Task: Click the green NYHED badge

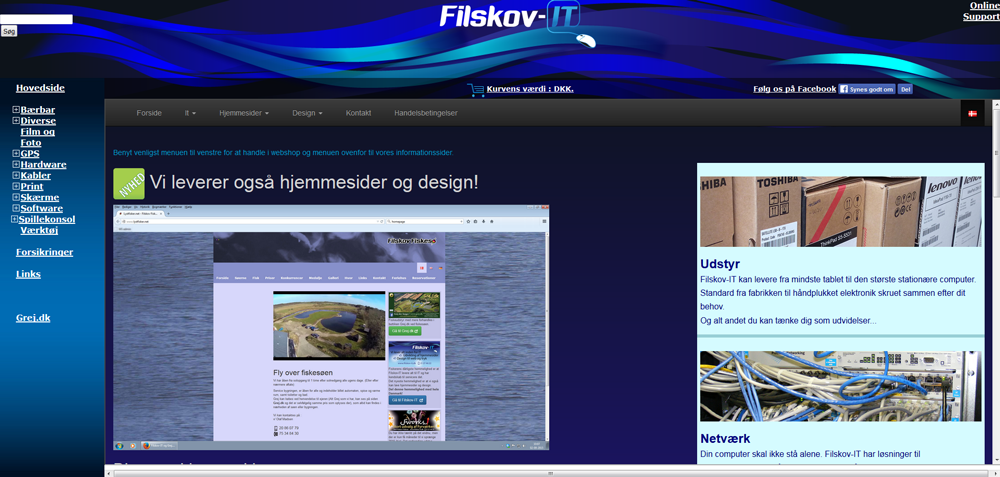Action: (129, 184)
